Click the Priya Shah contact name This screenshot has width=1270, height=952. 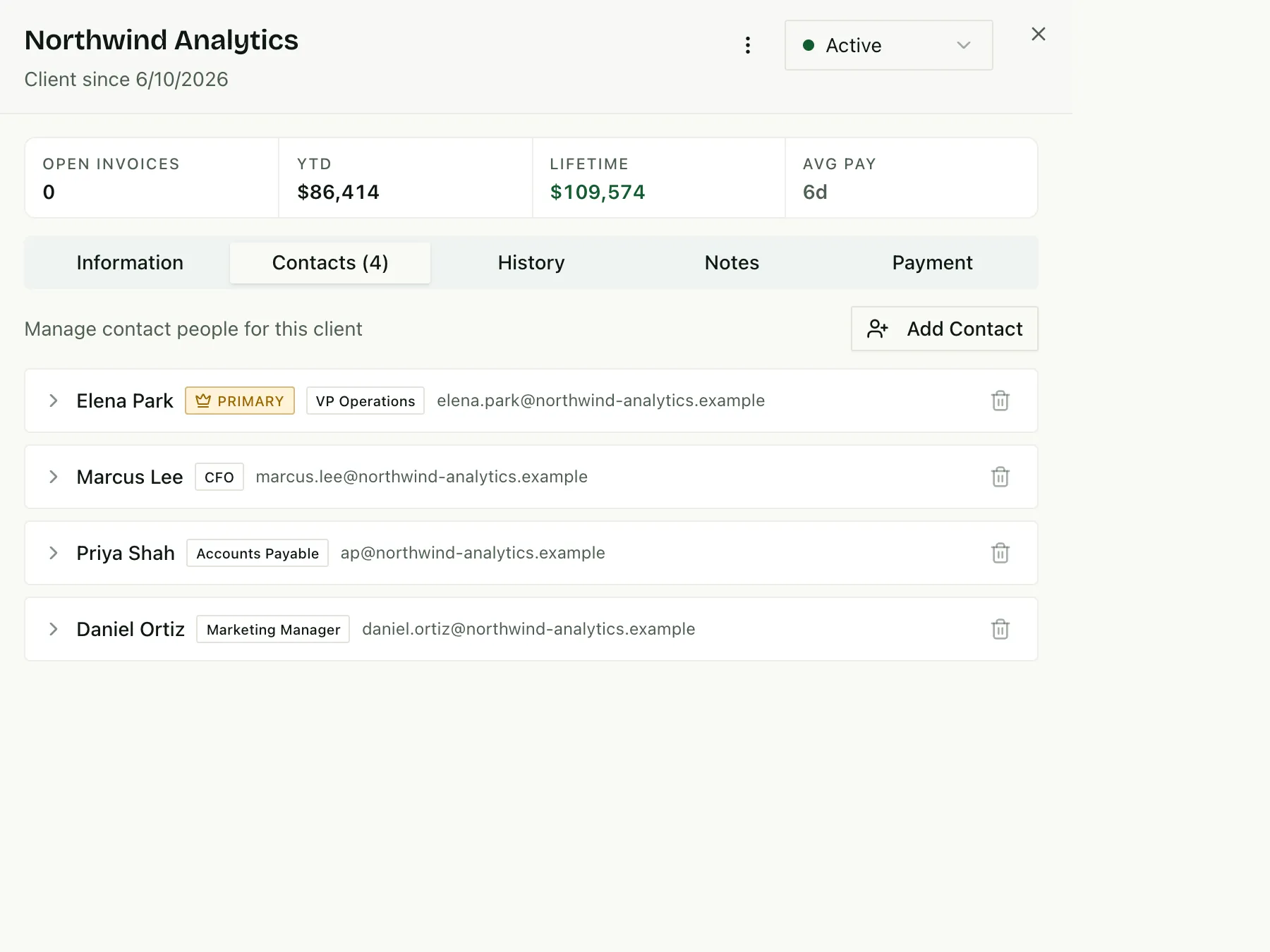tap(126, 553)
